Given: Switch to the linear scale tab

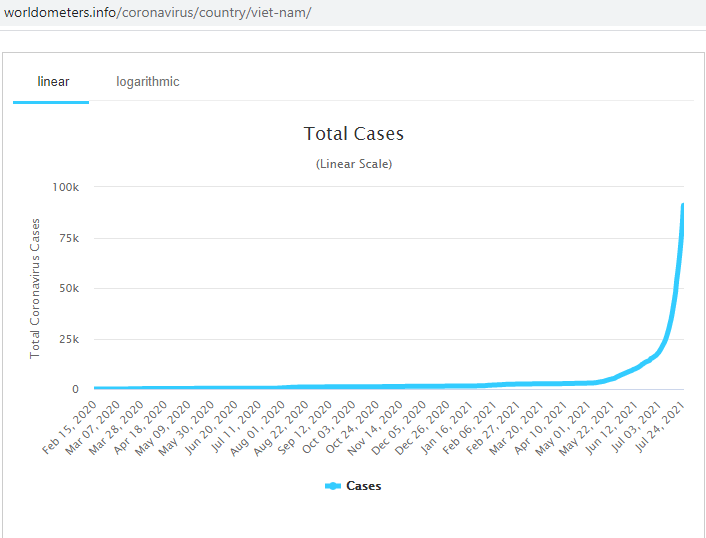Looking at the screenshot, I should [x=53, y=82].
